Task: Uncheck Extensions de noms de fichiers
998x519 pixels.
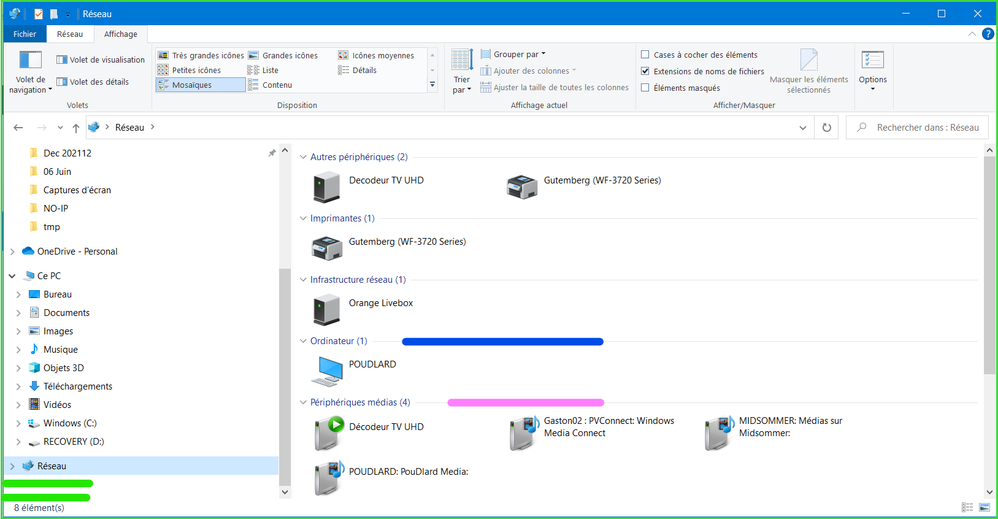Action: (645, 71)
